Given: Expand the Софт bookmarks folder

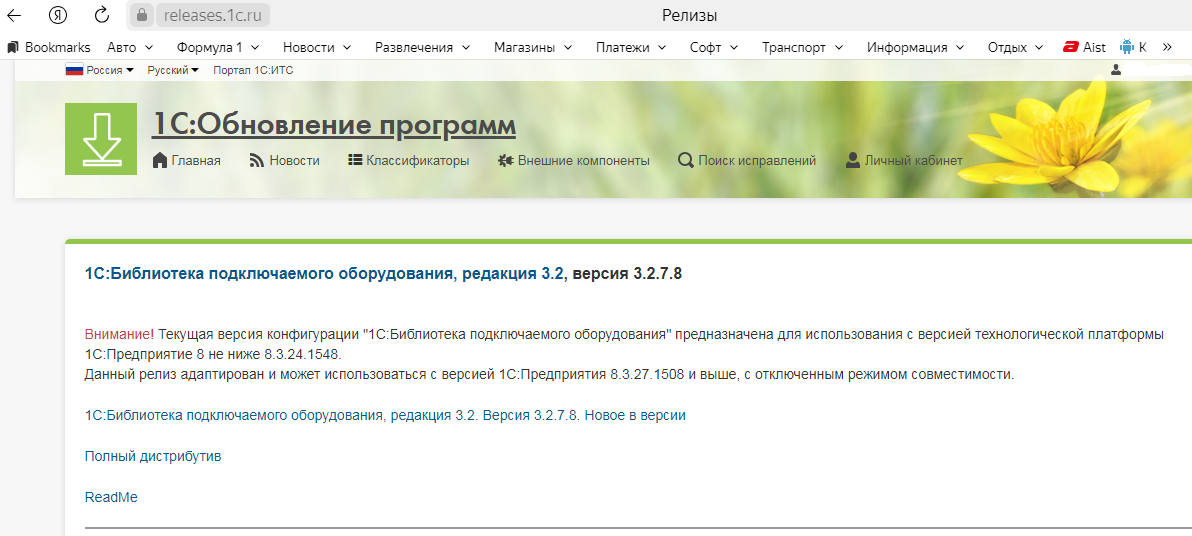Looking at the screenshot, I should [x=714, y=47].
